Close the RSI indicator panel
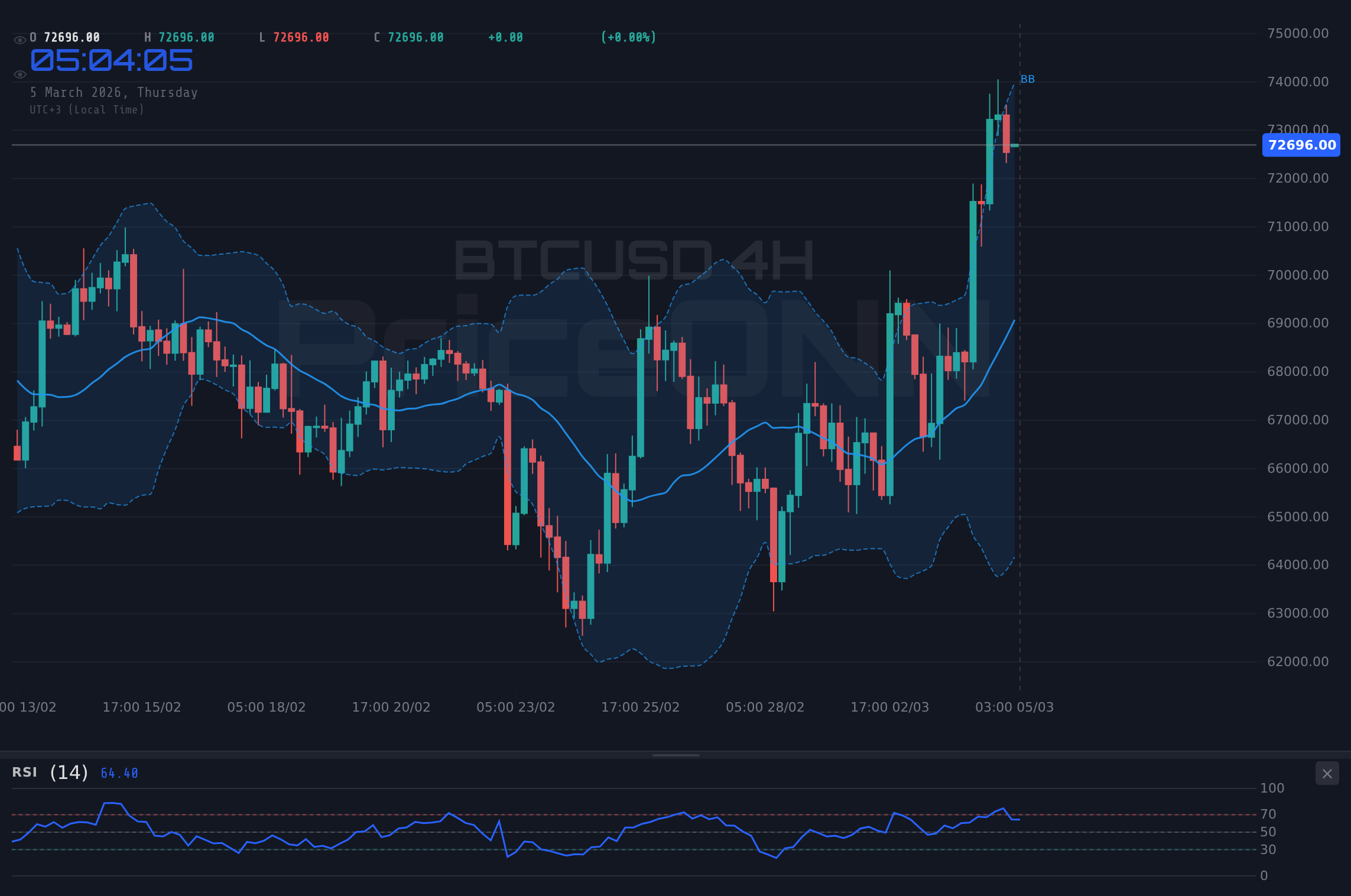The height and width of the screenshot is (896, 1351). coord(1327,773)
